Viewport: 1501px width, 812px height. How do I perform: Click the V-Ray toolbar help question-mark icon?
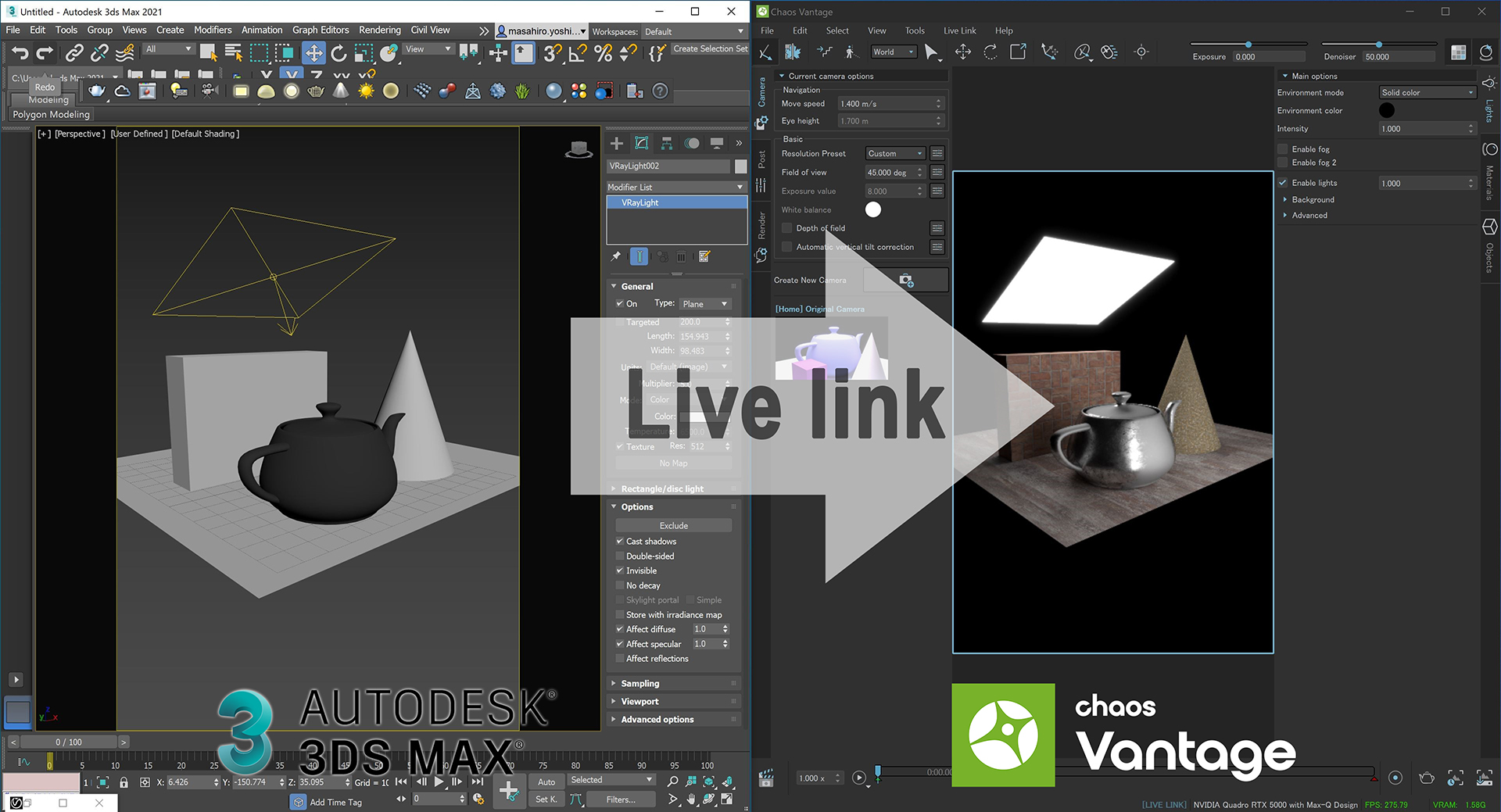pyautogui.click(x=661, y=91)
